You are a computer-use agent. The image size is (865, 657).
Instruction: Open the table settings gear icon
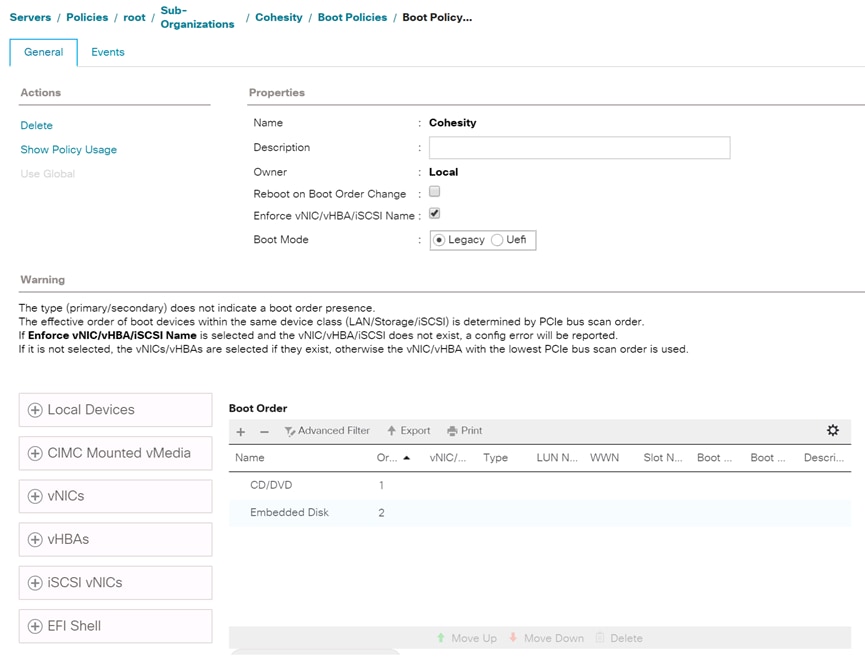coord(833,429)
